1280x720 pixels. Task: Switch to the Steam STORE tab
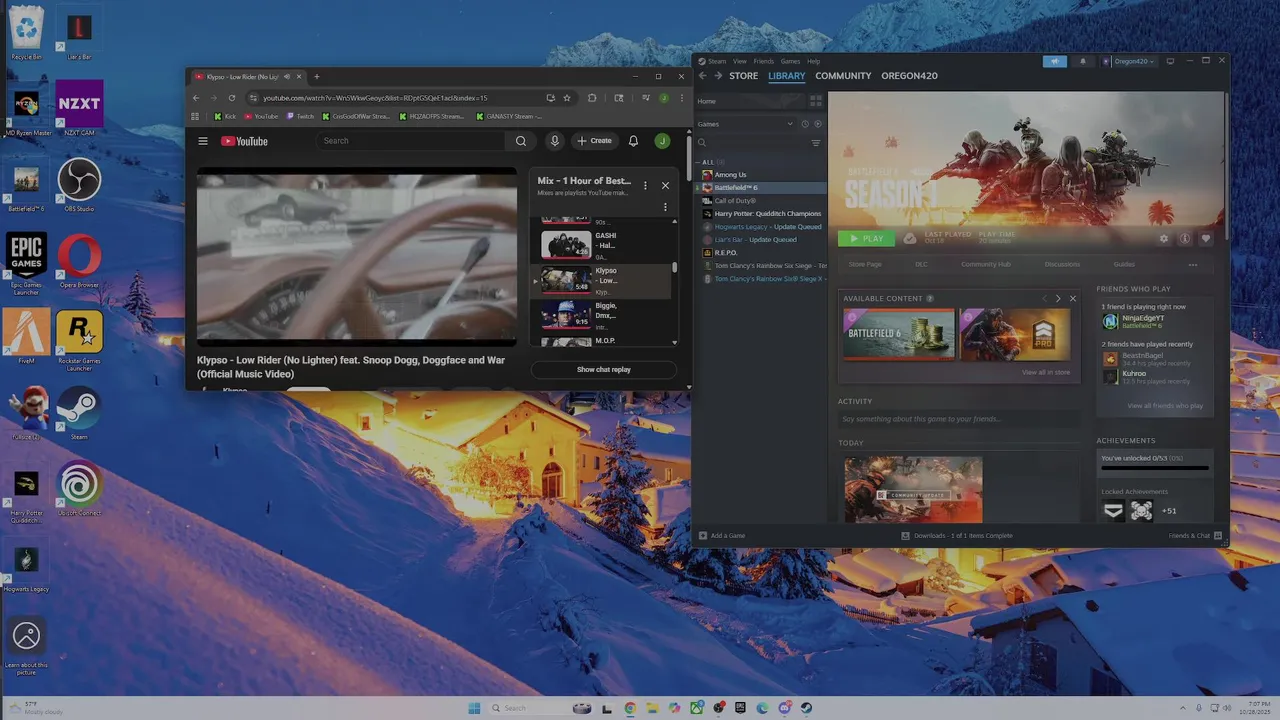pyautogui.click(x=743, y=76)
